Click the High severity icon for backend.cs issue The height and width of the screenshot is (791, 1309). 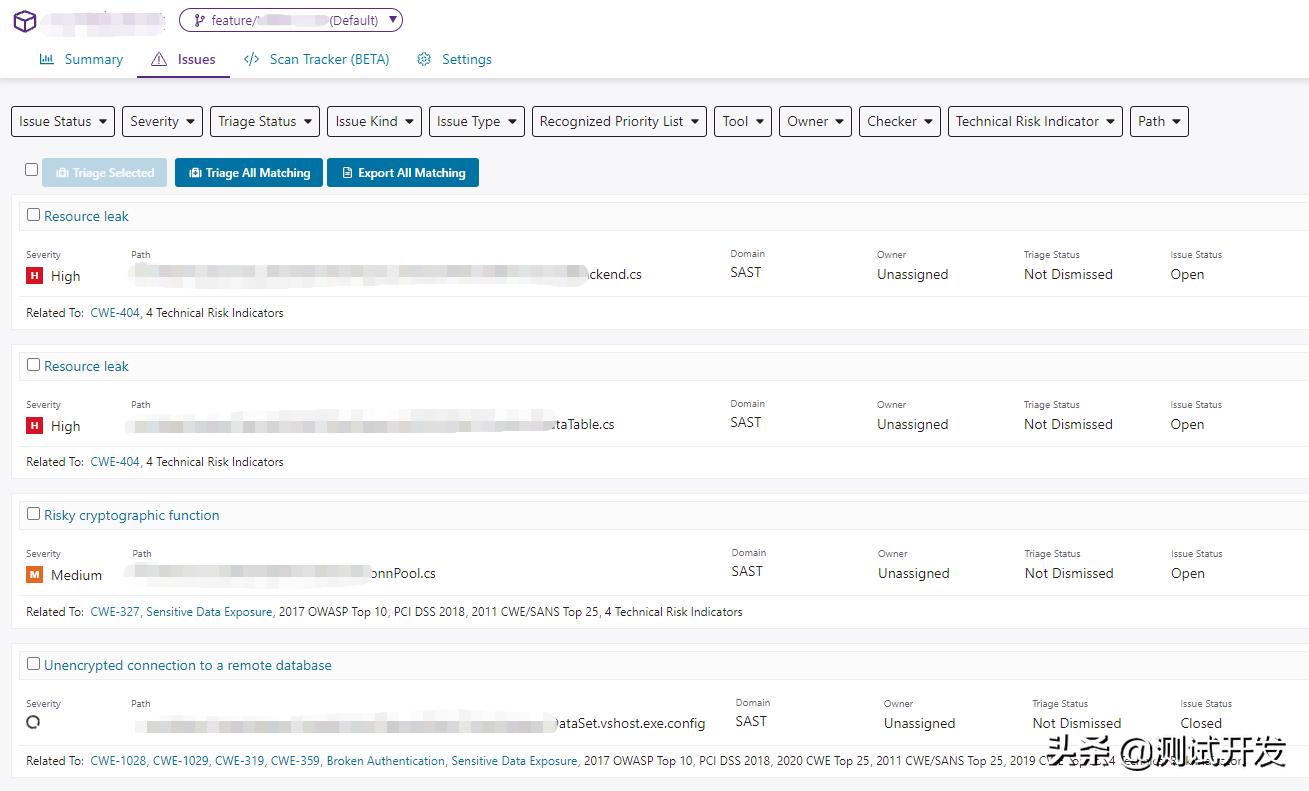tap(35, 276)
